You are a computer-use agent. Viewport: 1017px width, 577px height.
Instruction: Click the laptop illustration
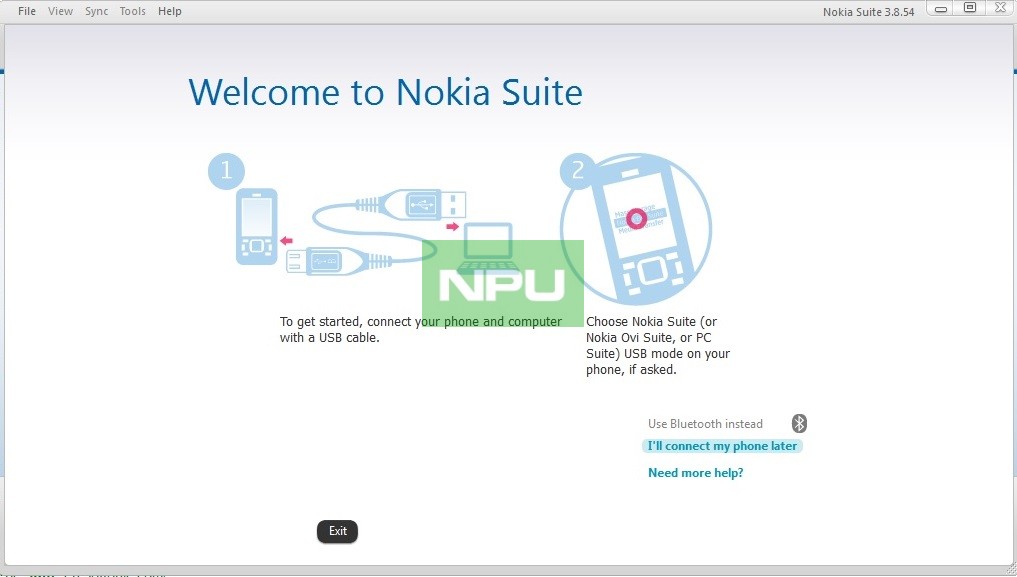(x=488, y=249)
